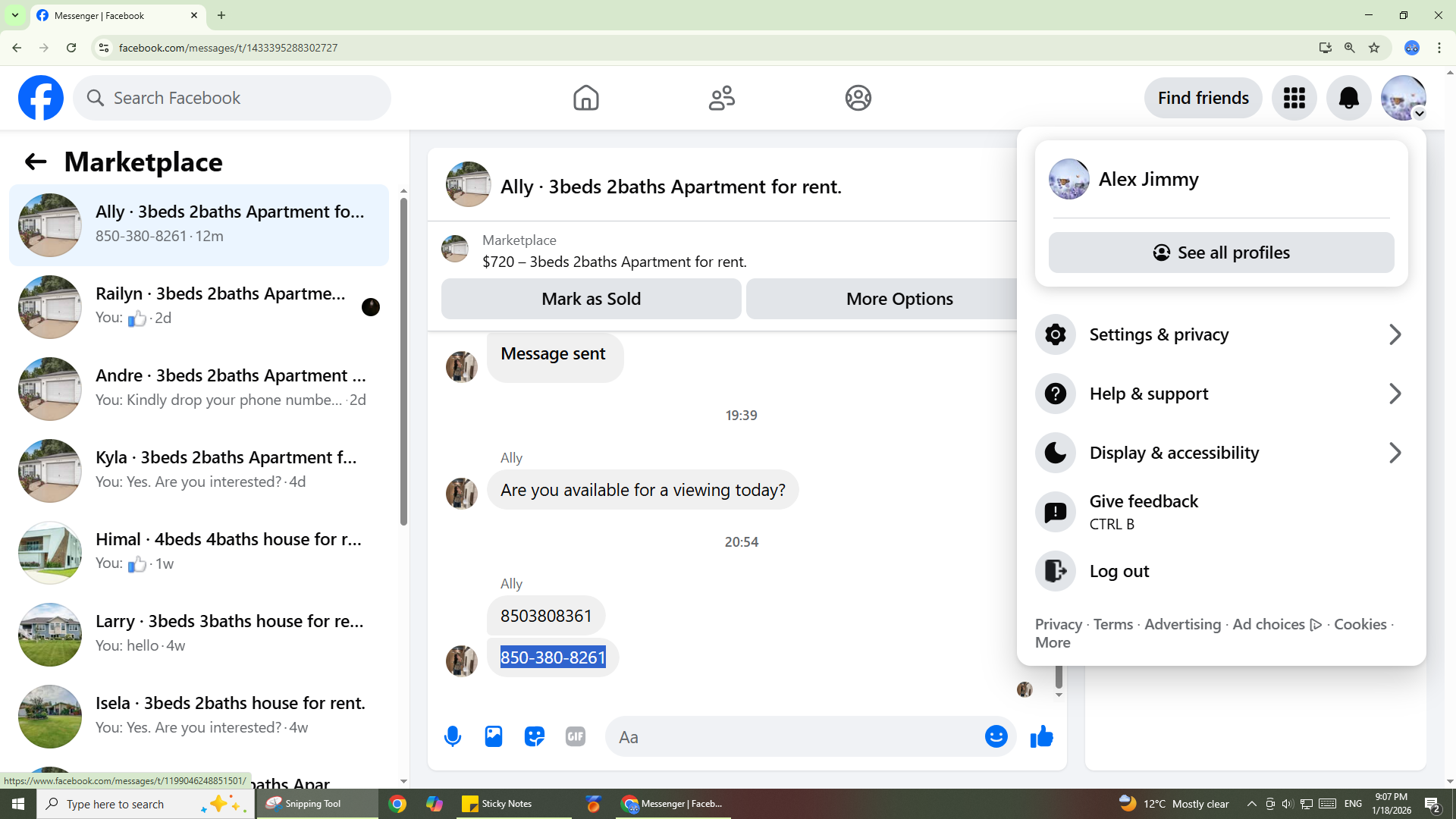Go back from Marketplace with arrow
Viewport: 1456px width, 819px height.
[x=36, y=162]
